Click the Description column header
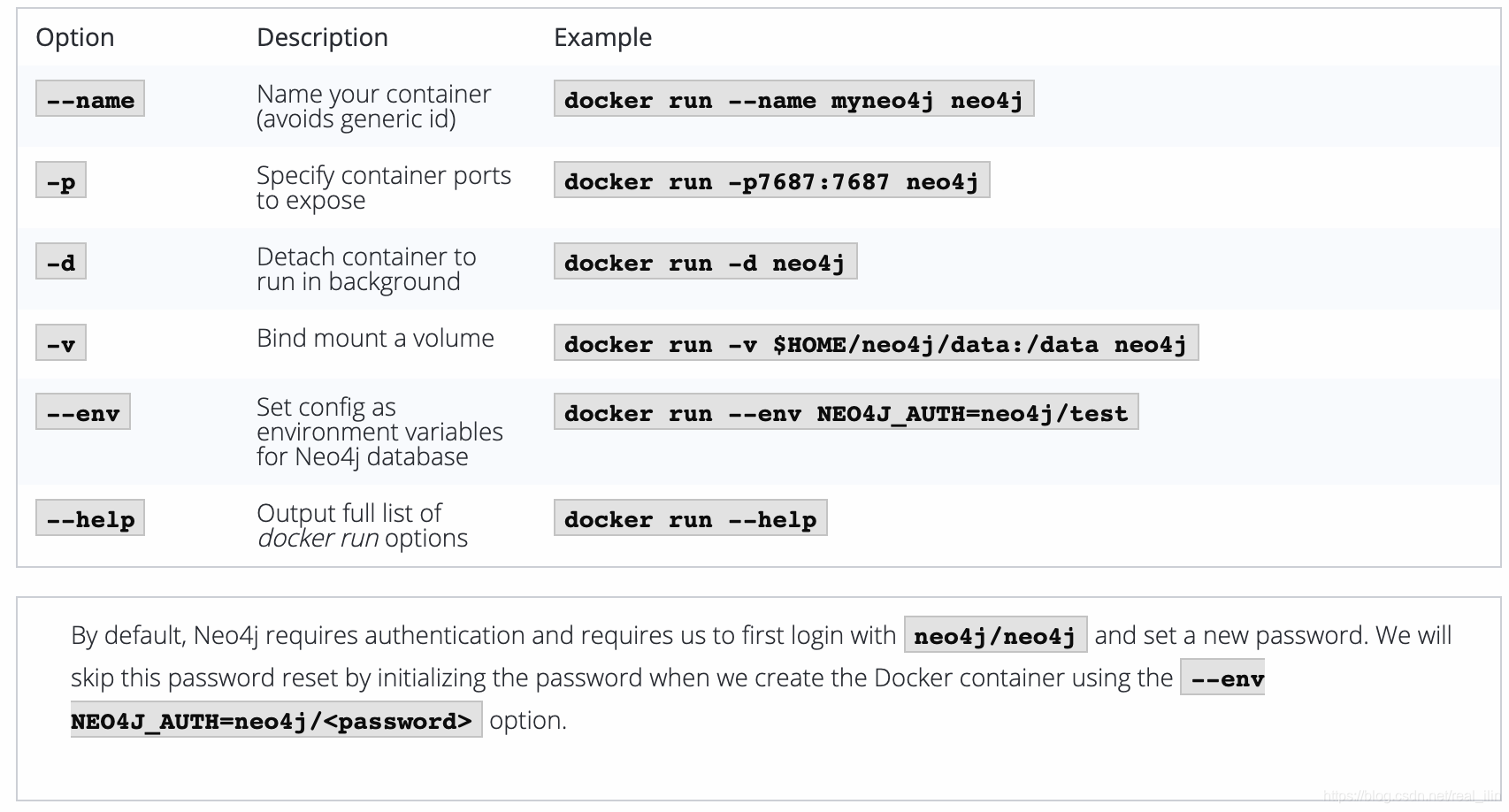The height and width of the screenshot is (812, 1509). [323, 37]
